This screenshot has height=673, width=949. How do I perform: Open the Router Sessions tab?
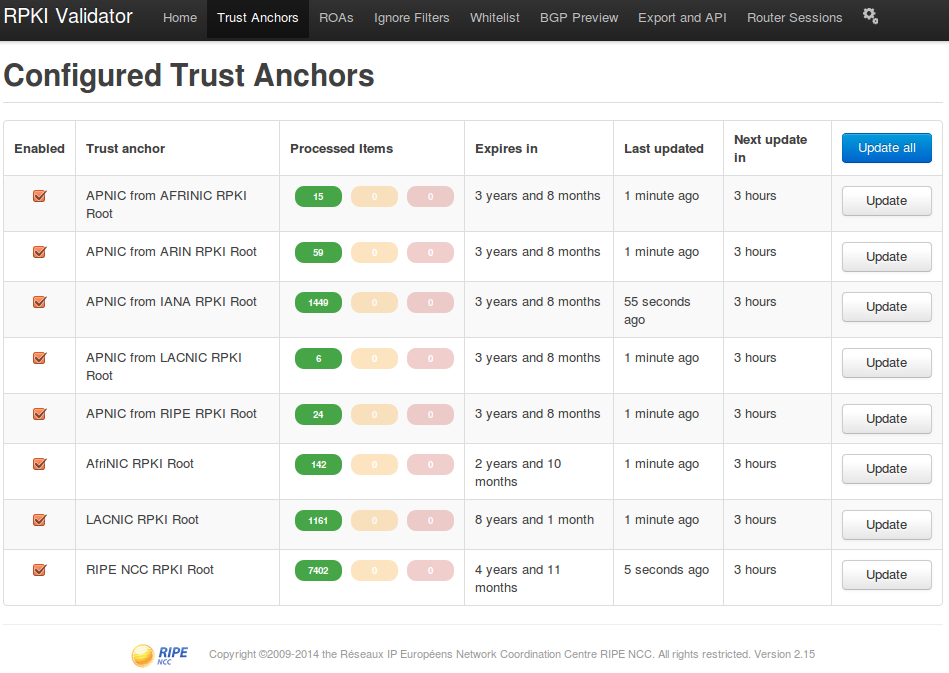coord(794,18)
